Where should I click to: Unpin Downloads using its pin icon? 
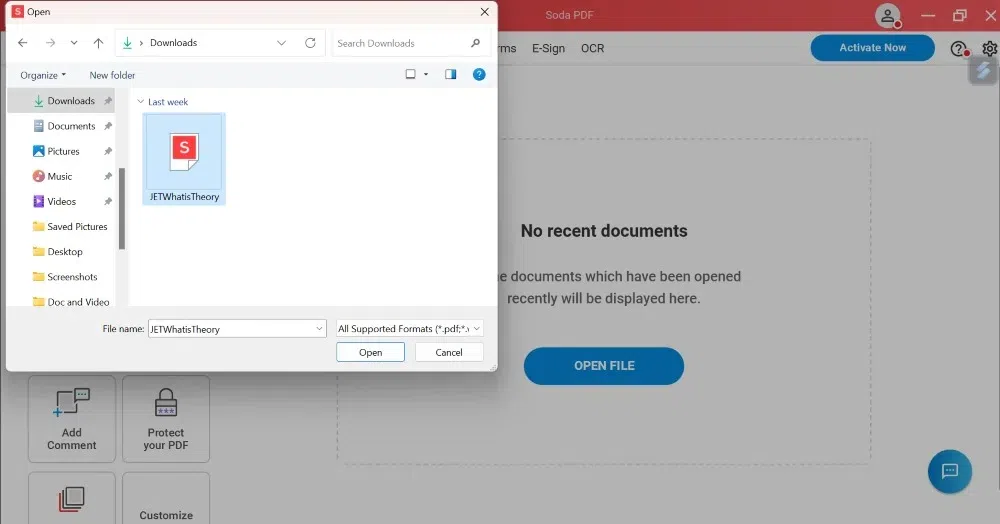108,101
